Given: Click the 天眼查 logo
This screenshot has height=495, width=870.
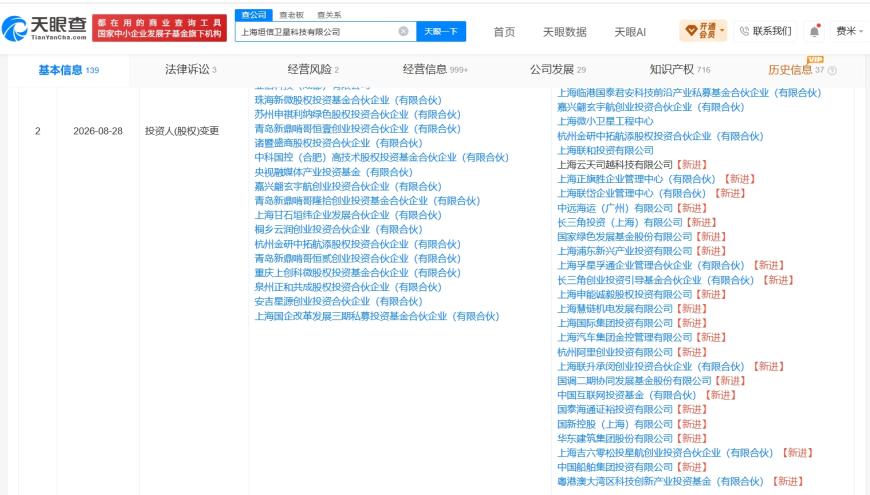Looking at the screenshot, I should point(44,28).
